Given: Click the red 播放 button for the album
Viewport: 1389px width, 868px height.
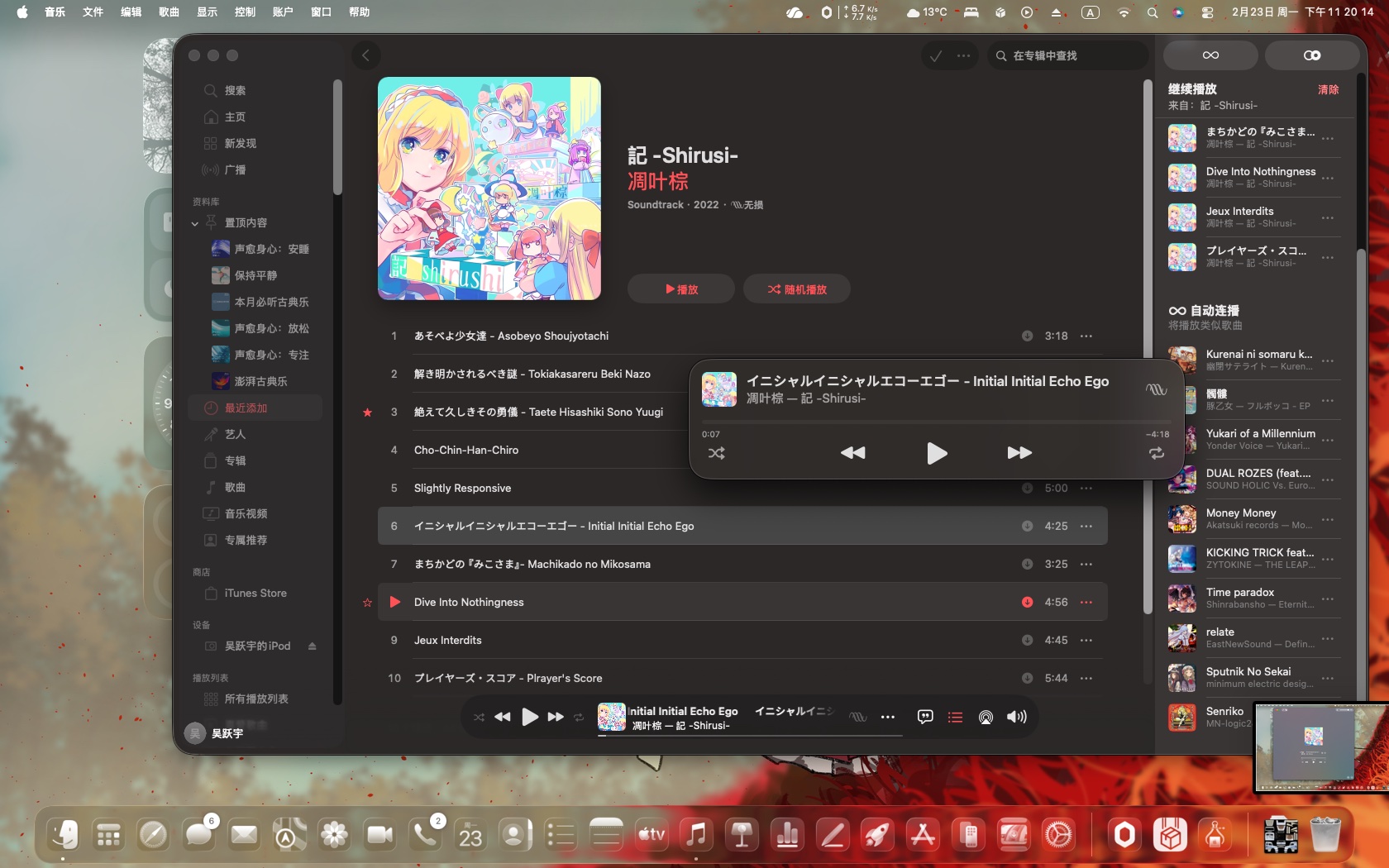Looking at the screenshot, I should click(681, 289).
